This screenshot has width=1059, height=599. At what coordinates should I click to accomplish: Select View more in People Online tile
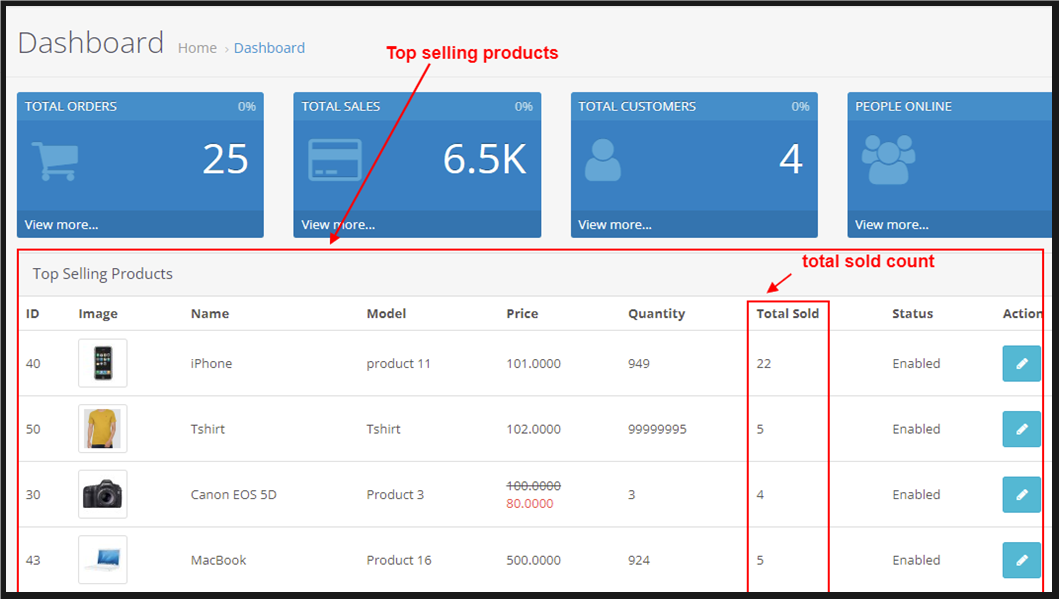891,225
